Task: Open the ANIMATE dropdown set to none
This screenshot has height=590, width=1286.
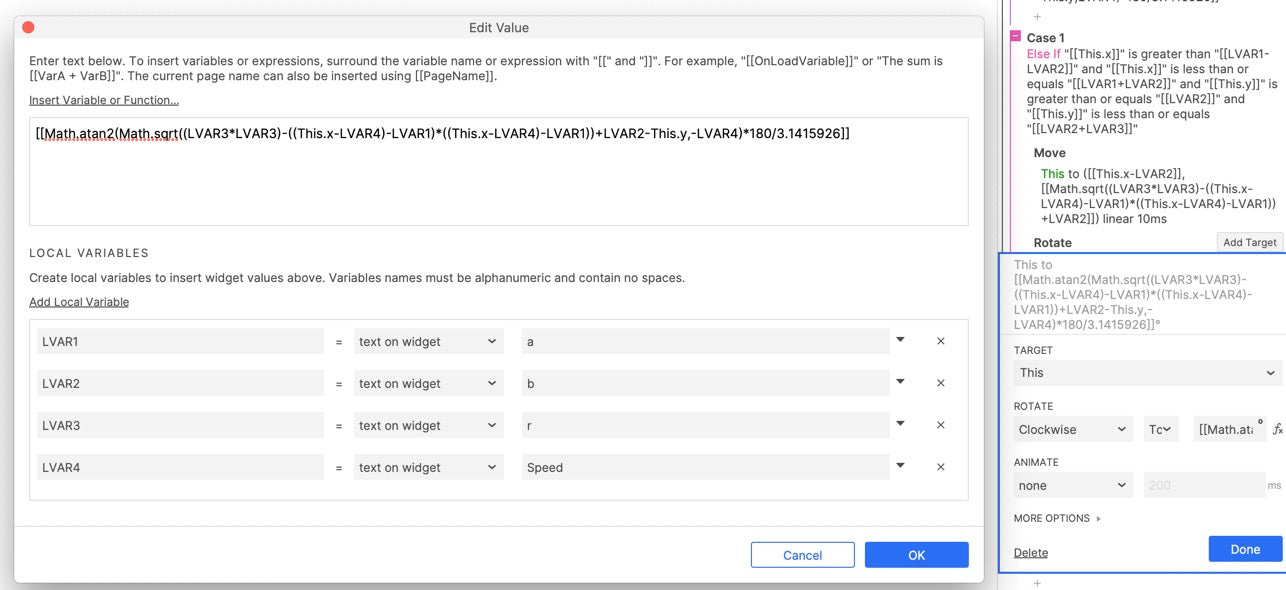Action: click(x=1072, y=485)
